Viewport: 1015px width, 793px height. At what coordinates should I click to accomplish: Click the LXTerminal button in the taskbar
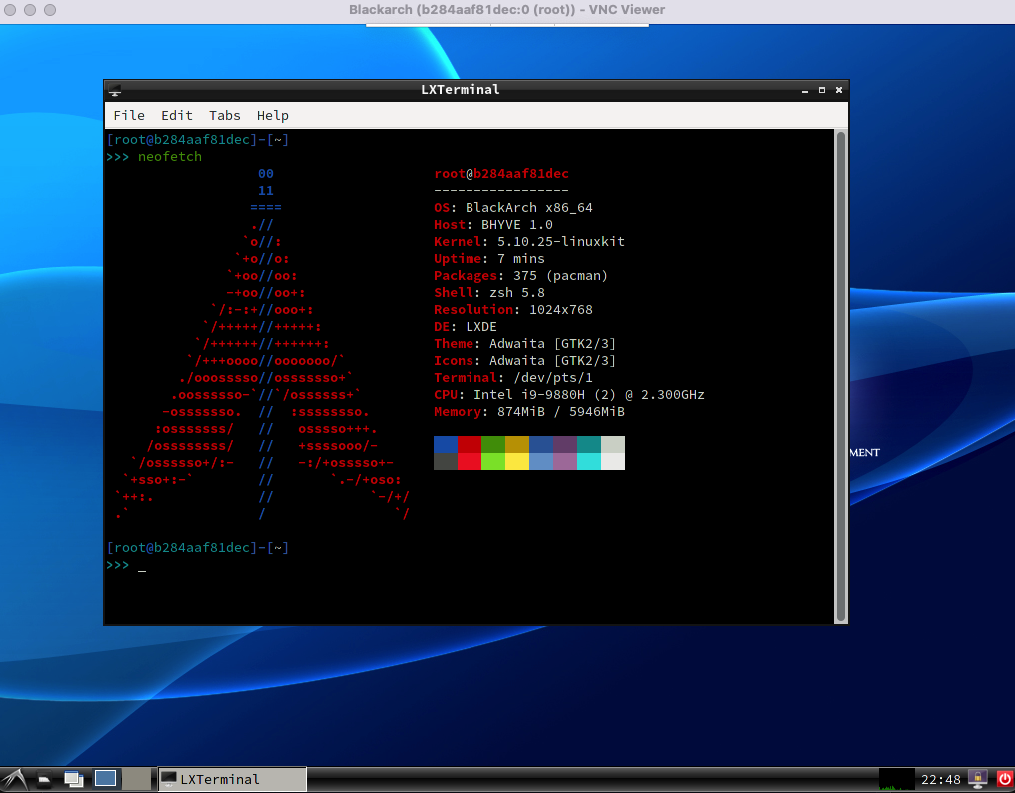pyautogui.click(x=232, y=779)
